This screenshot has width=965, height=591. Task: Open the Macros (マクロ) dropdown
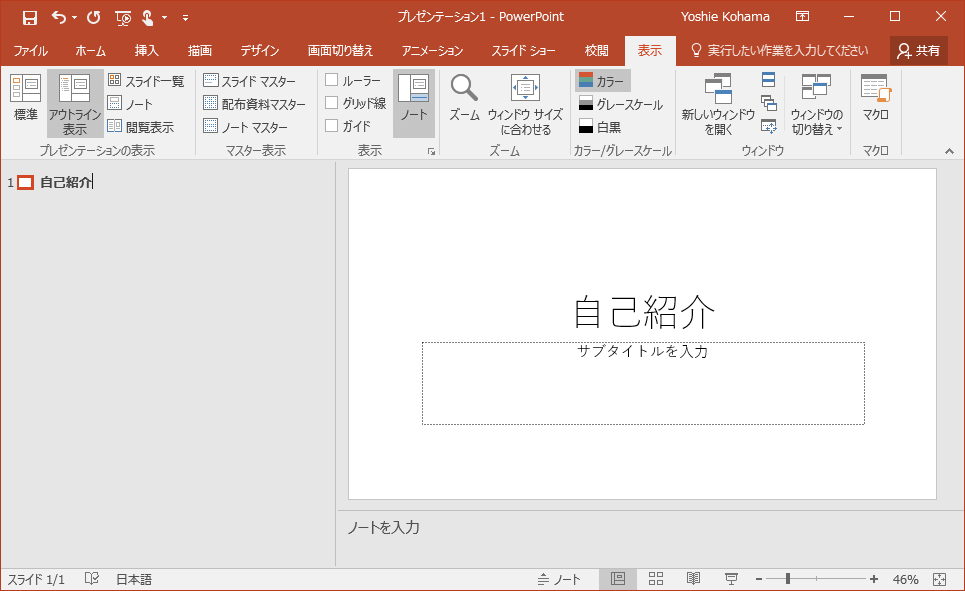pos(875,98)
